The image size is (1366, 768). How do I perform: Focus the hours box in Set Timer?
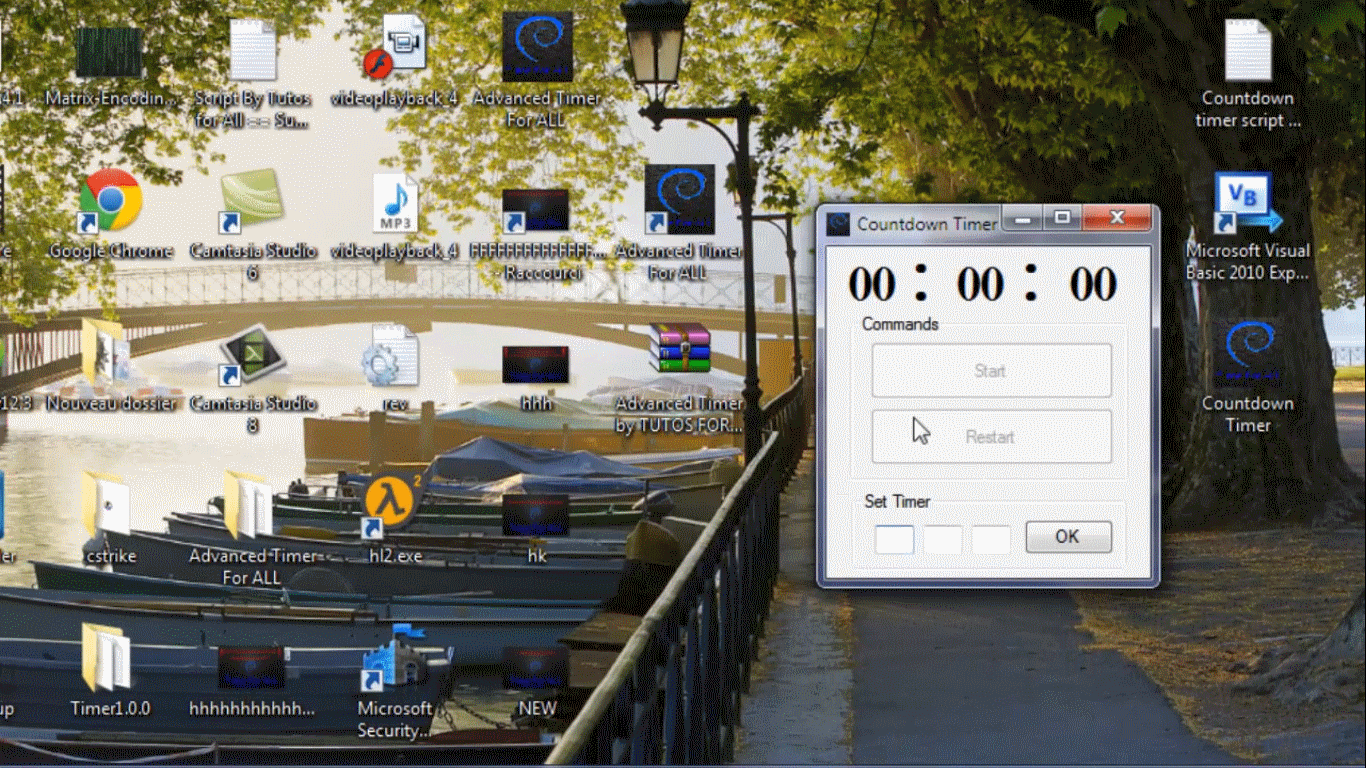pyautogui.click(x=895, y=540)
